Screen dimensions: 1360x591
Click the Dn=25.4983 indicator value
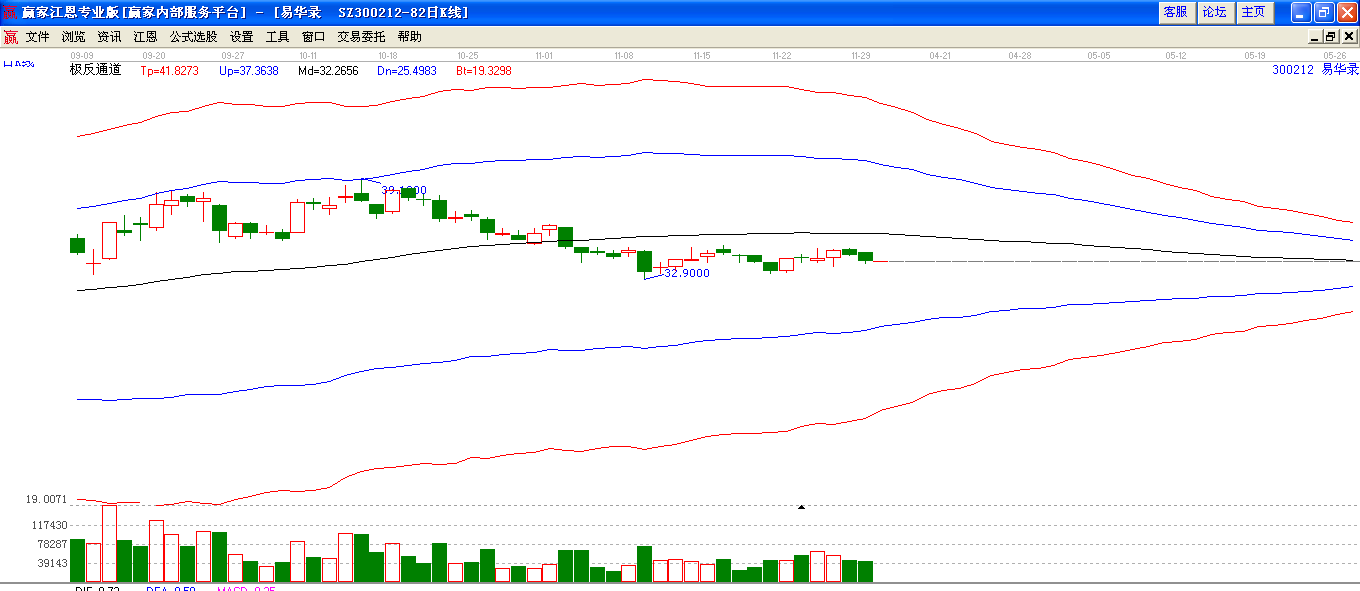pyautogui.click(x=407, y=71)
